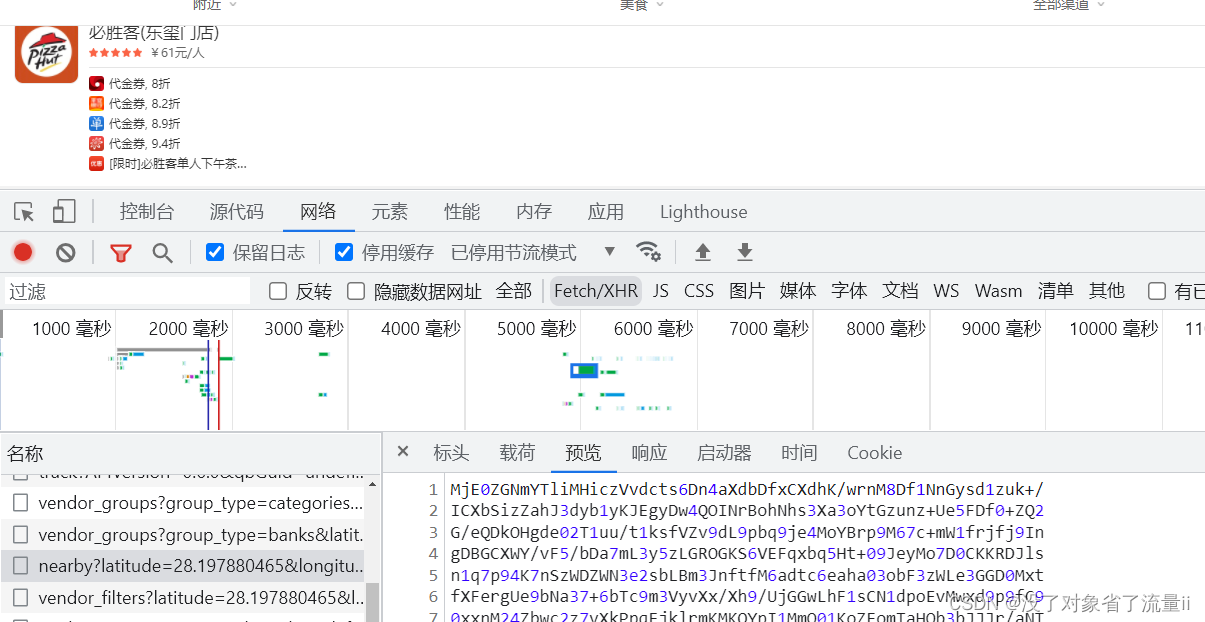Toggle the 停用缓存 checkbox
This screenshot has width=1205, height=622.
click(344, 252)
